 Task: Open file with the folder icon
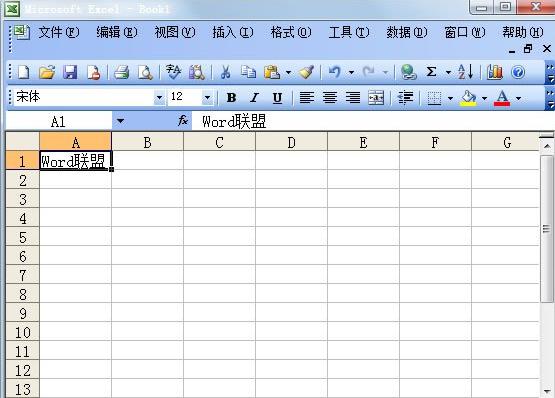(x=47, y=72)
